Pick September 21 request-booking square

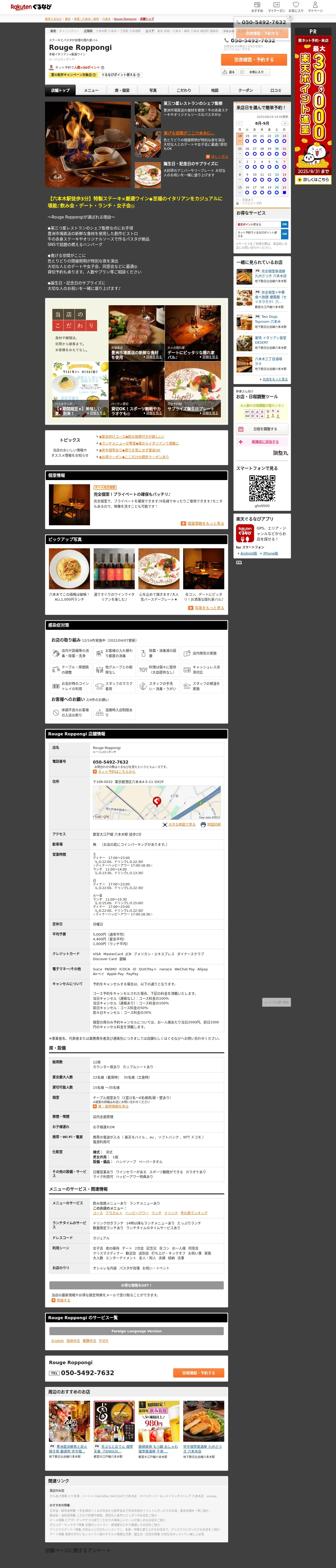pyautogui.click(x=284, y=192)
